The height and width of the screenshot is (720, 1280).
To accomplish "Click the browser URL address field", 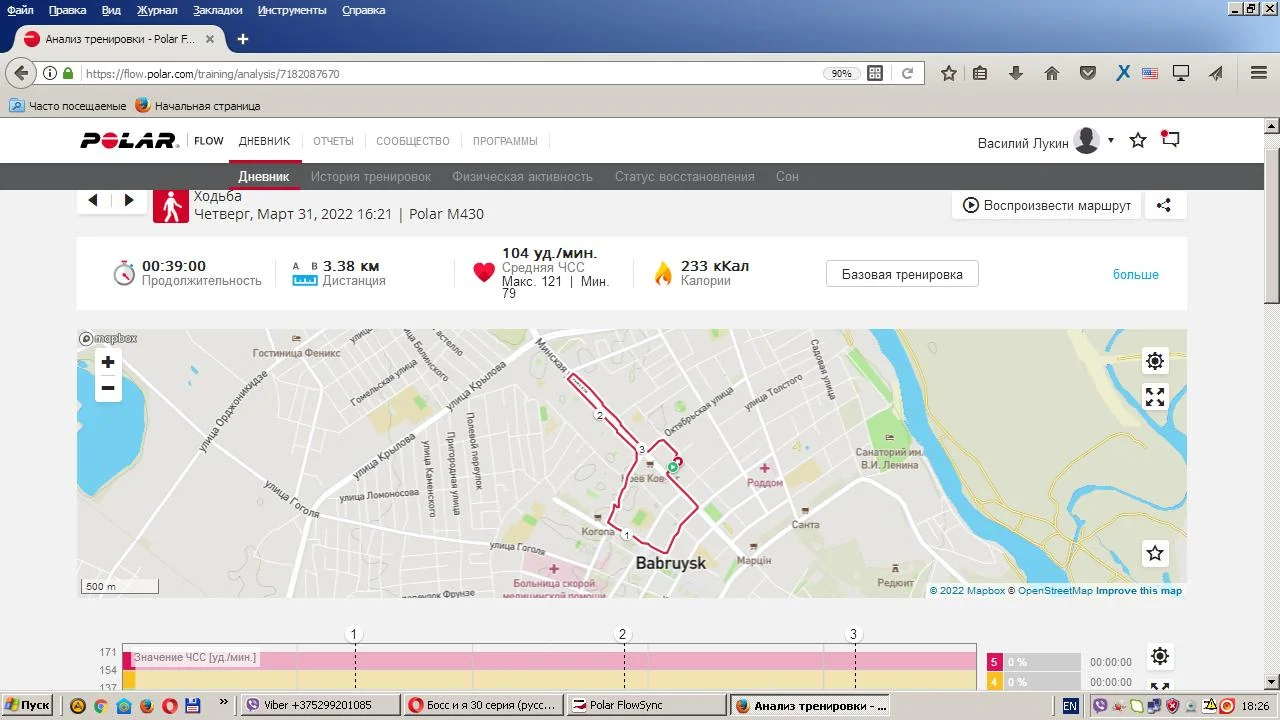I will tap(450, 73).
